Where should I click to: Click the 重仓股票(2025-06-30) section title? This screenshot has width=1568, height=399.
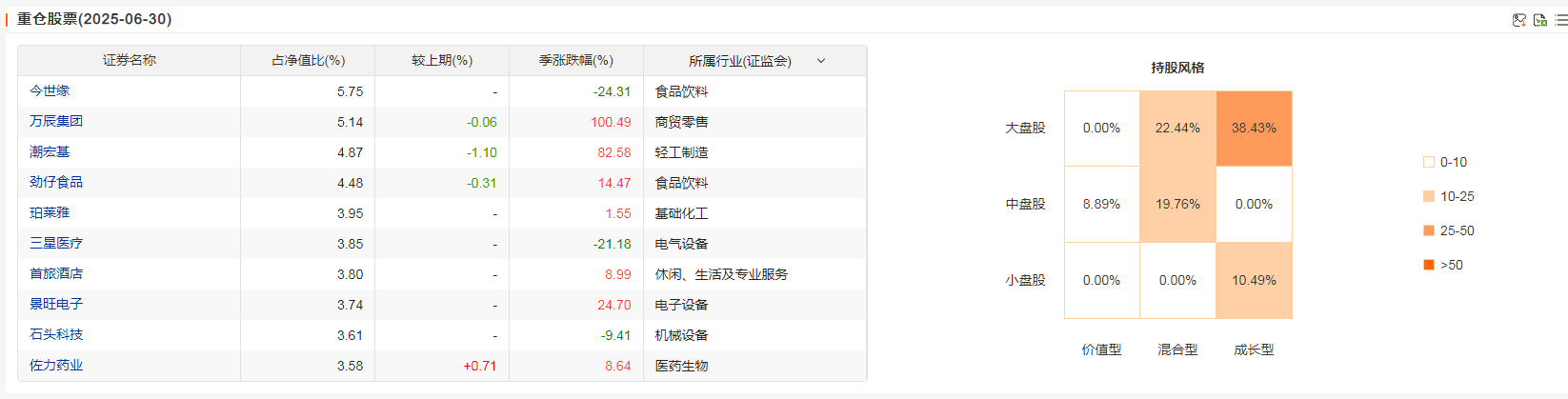point(94,19)
